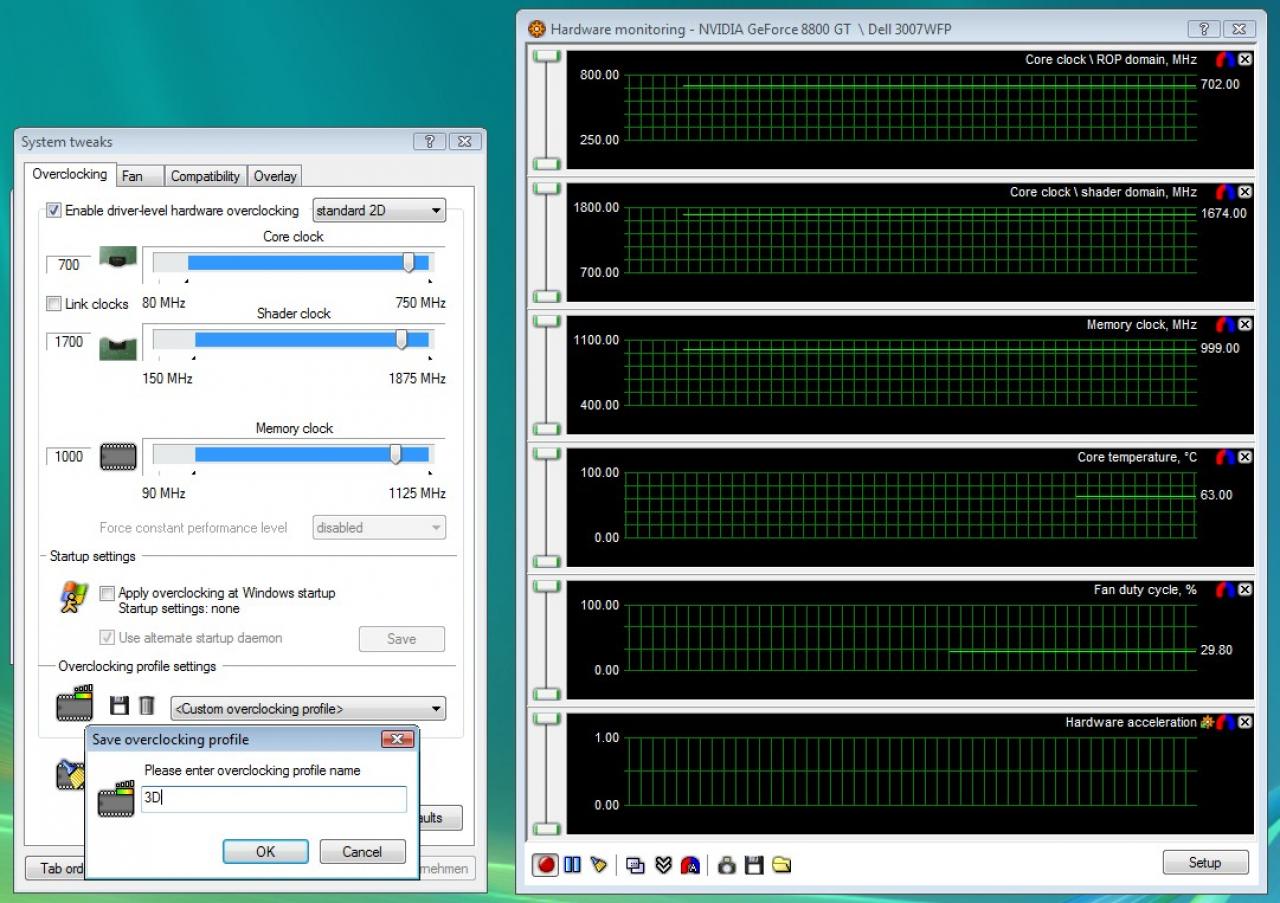Screen dimensions: 1280x903
Task: Click the '1875 MHz' shader clock maximum label
Action: click(x=417, y=379)
